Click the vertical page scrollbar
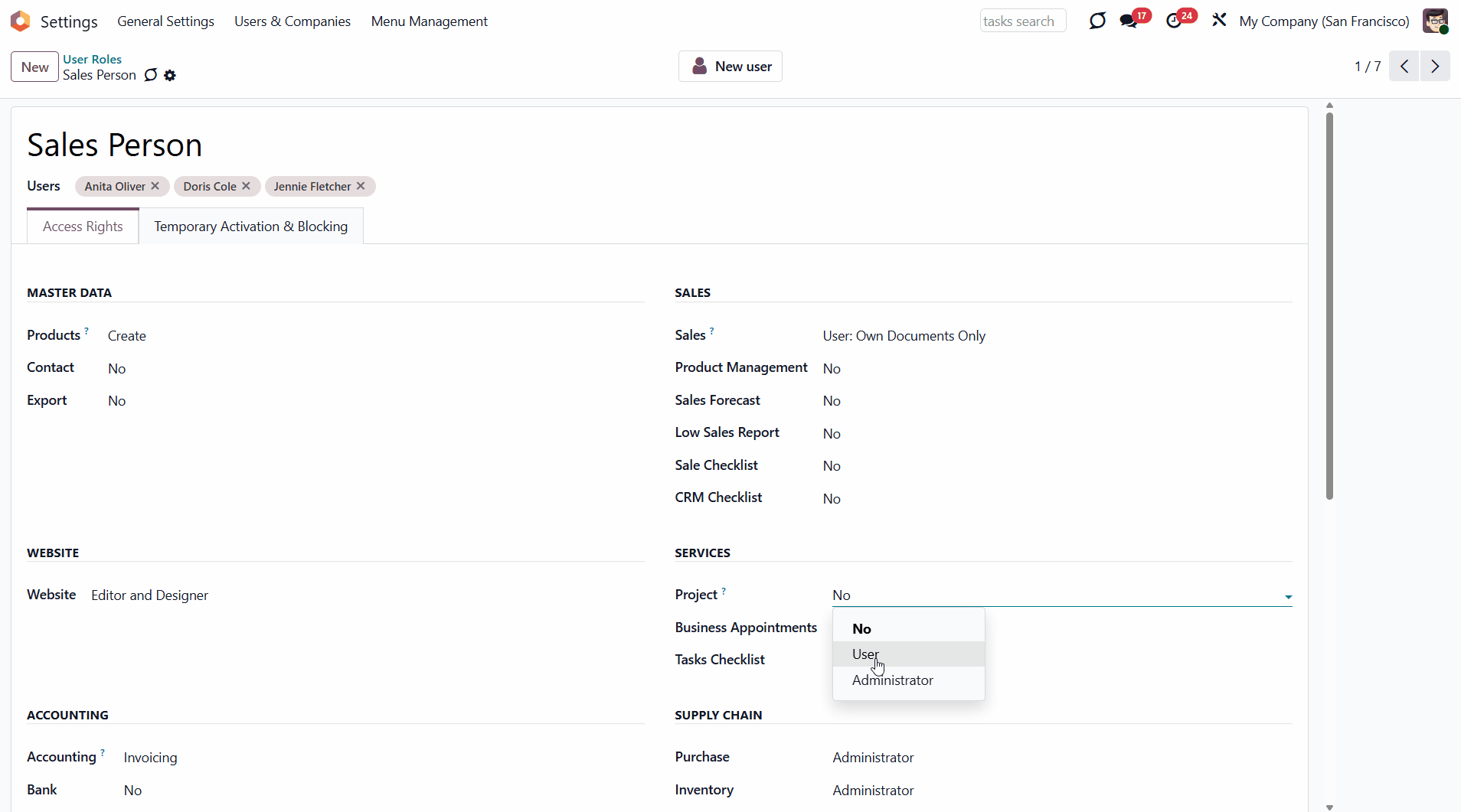 click(1329, 306)
